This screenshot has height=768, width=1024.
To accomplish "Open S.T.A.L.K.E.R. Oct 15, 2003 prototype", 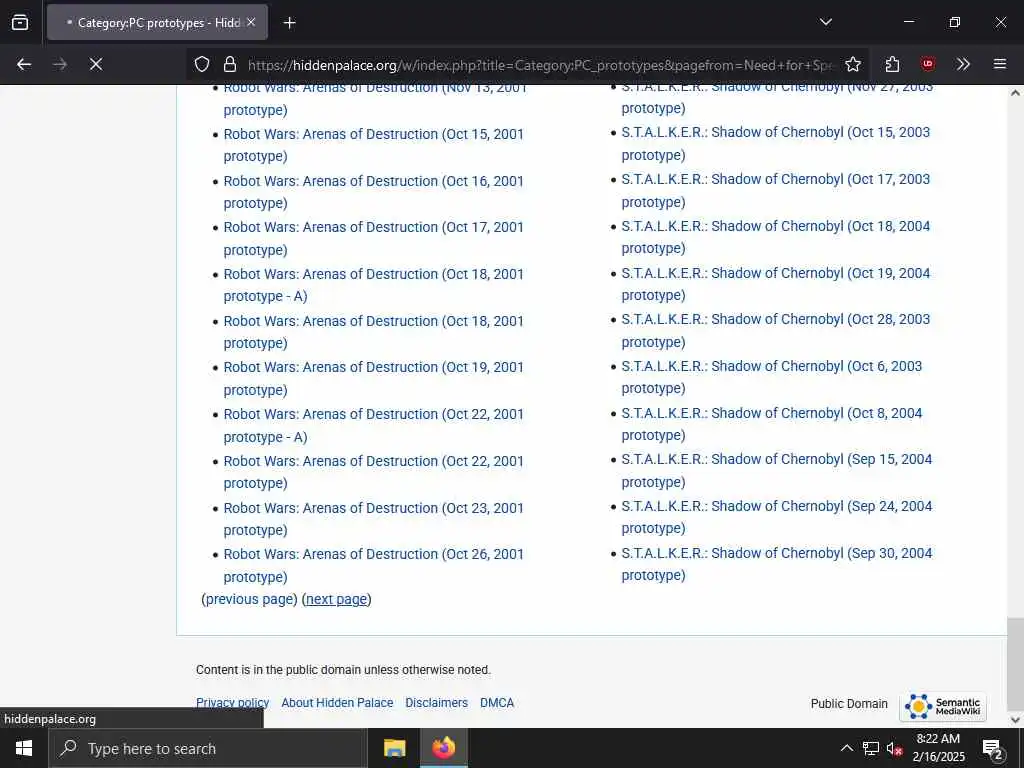I will (x=776, y=144).
